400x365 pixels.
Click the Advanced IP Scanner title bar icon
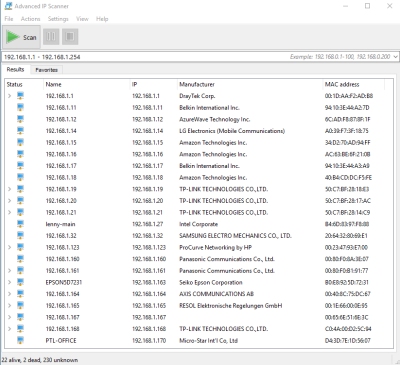tap(8, 6)
